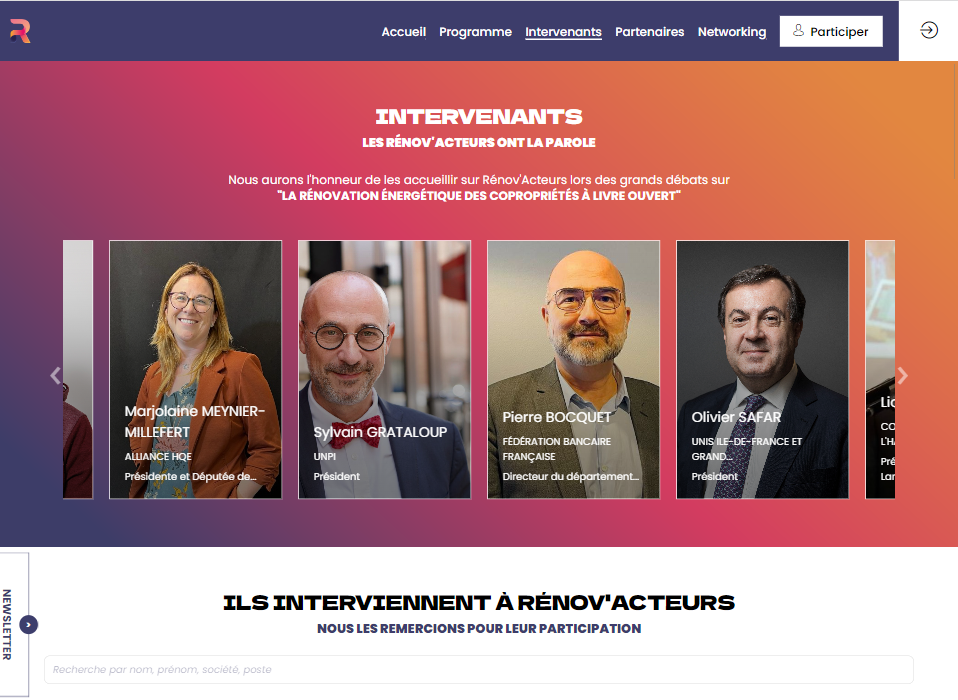Select the Intervenants menu item
This screenshot has width=958, height=700.
pos(563,32)
